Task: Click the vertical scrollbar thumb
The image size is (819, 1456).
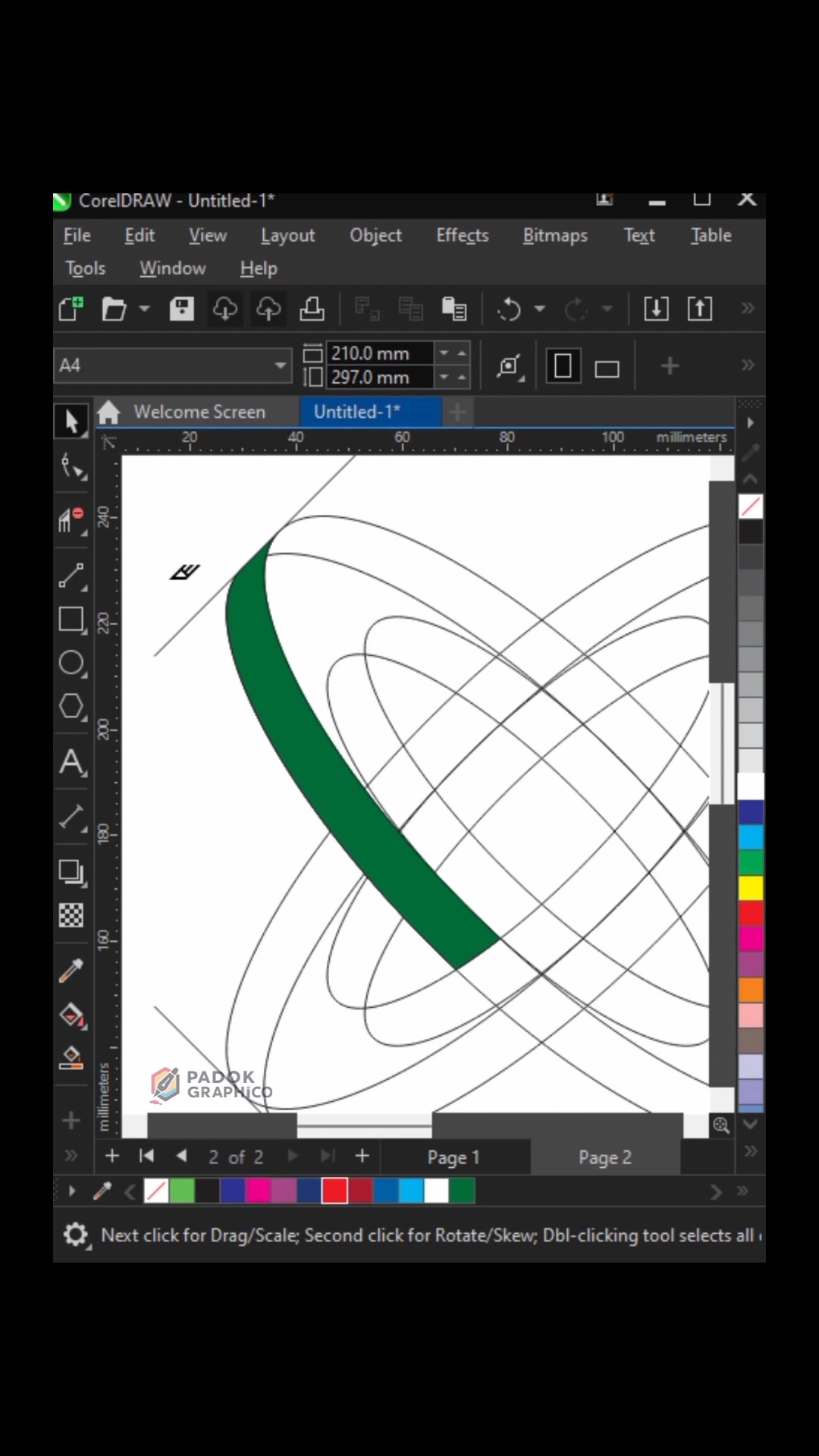Action: (722, 743)
